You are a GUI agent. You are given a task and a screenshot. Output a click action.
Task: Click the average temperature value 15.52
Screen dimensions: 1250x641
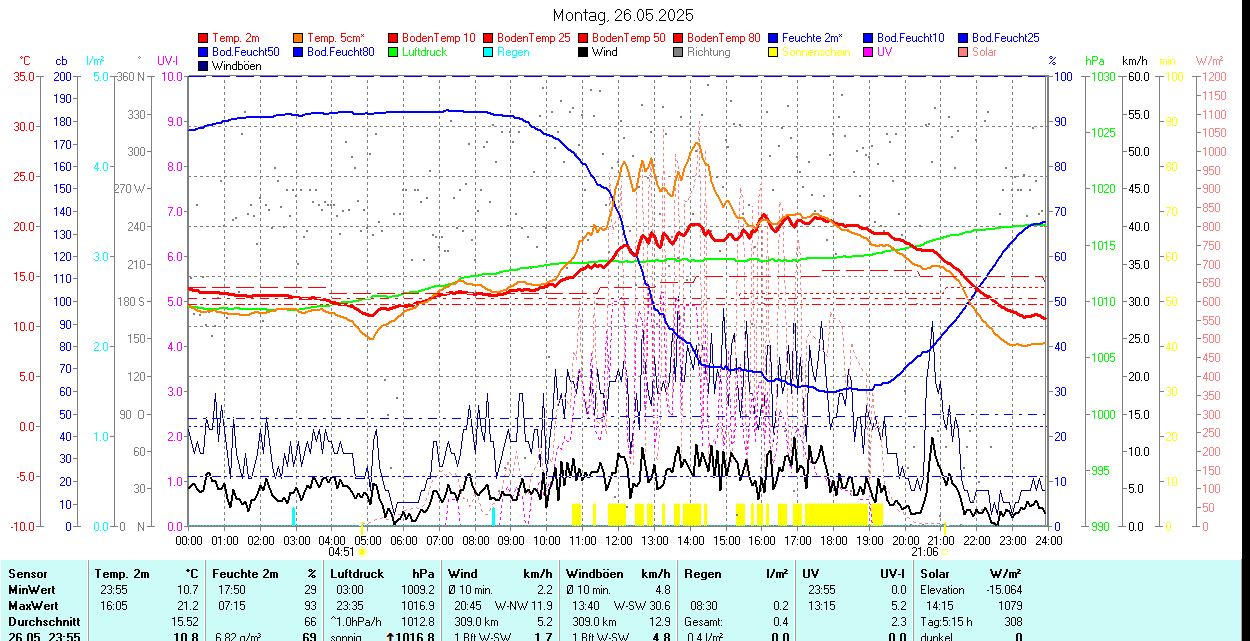(183, 622)
